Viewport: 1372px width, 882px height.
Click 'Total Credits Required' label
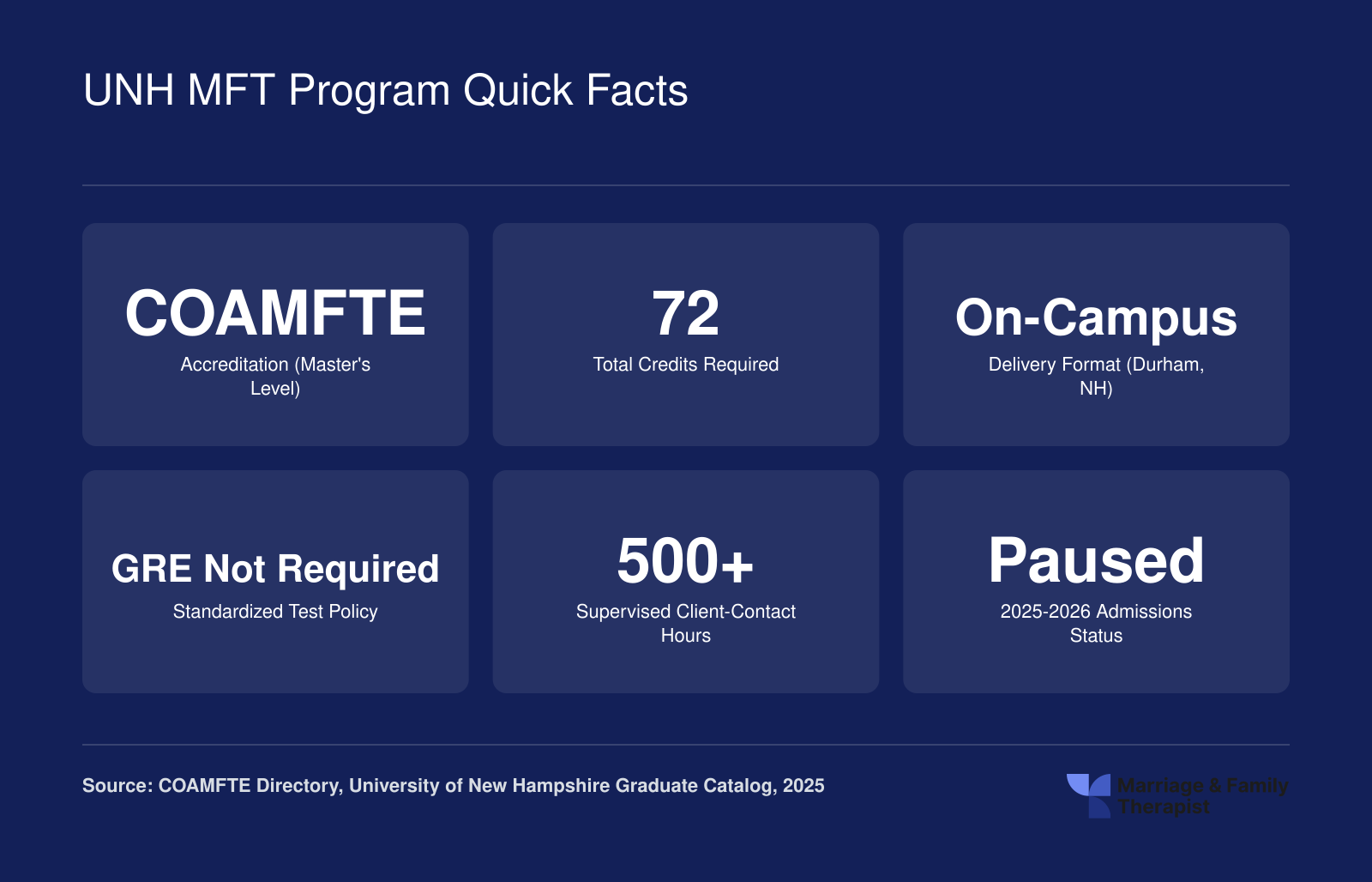[x=686, y=365]
